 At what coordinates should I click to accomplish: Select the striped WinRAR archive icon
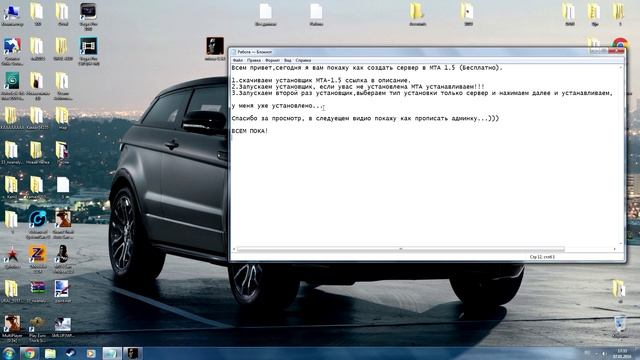click(x=37, y=291)
